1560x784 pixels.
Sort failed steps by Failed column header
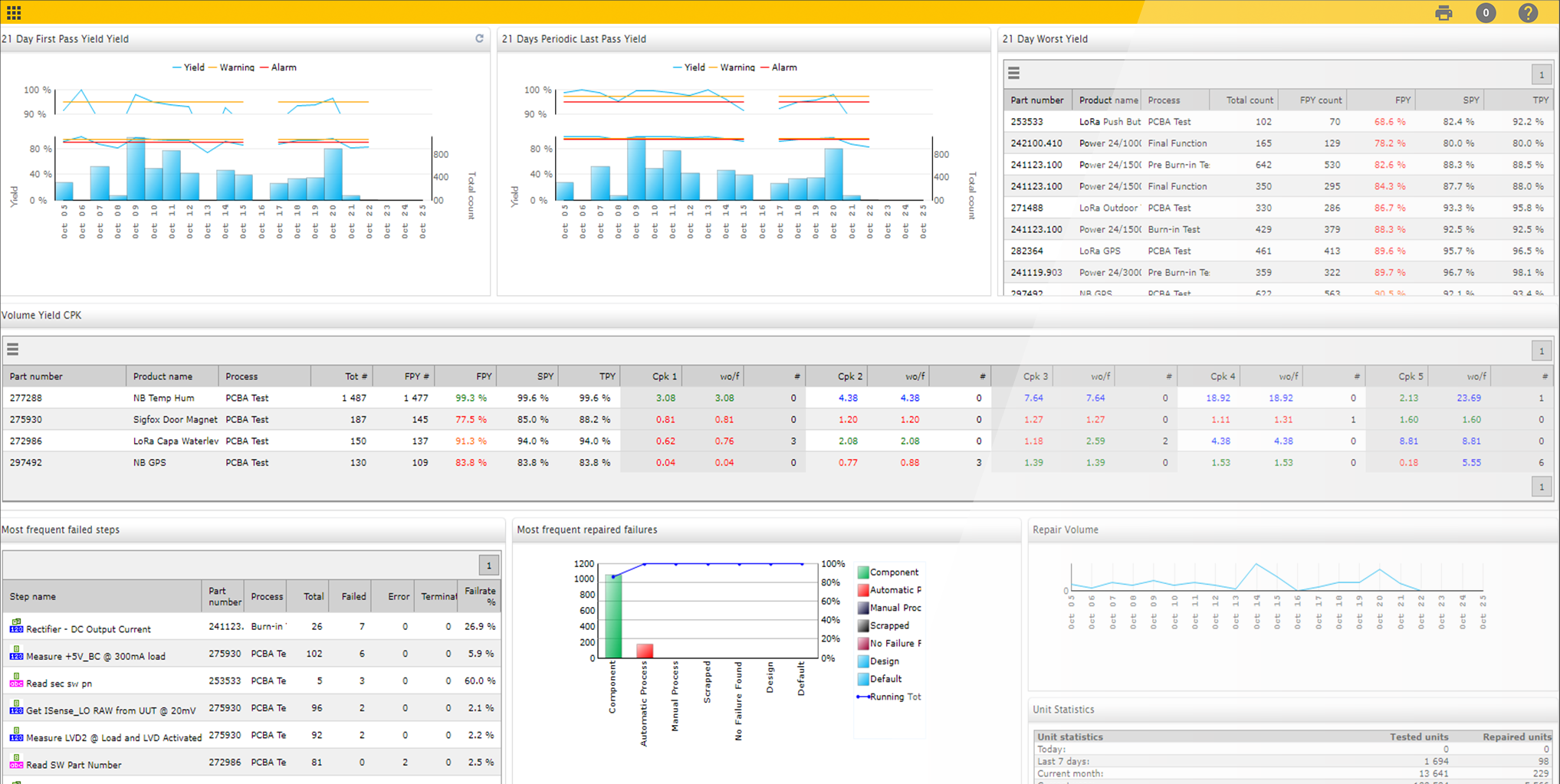[350, 596]
